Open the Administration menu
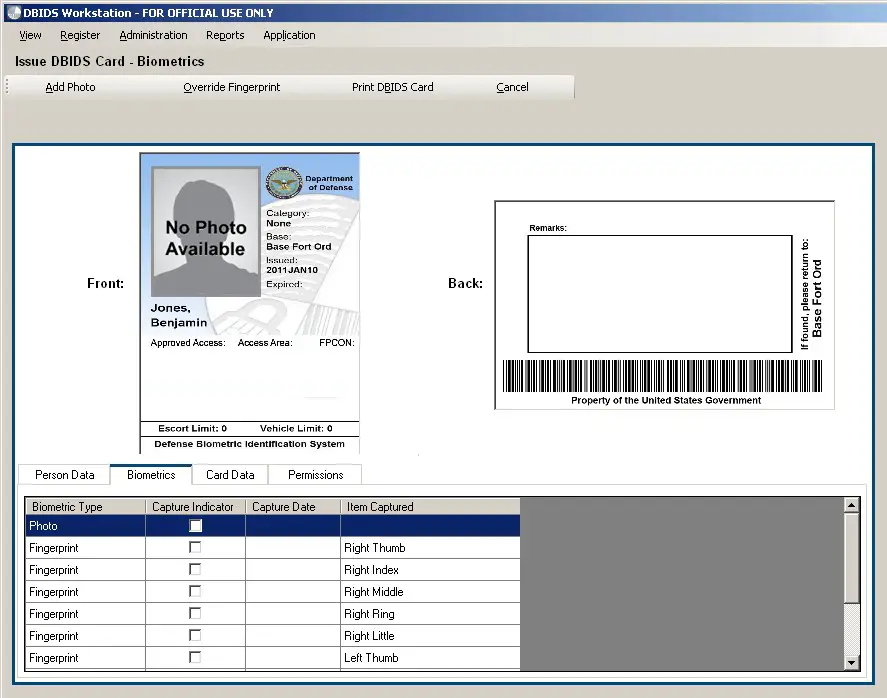 (153, 35)
